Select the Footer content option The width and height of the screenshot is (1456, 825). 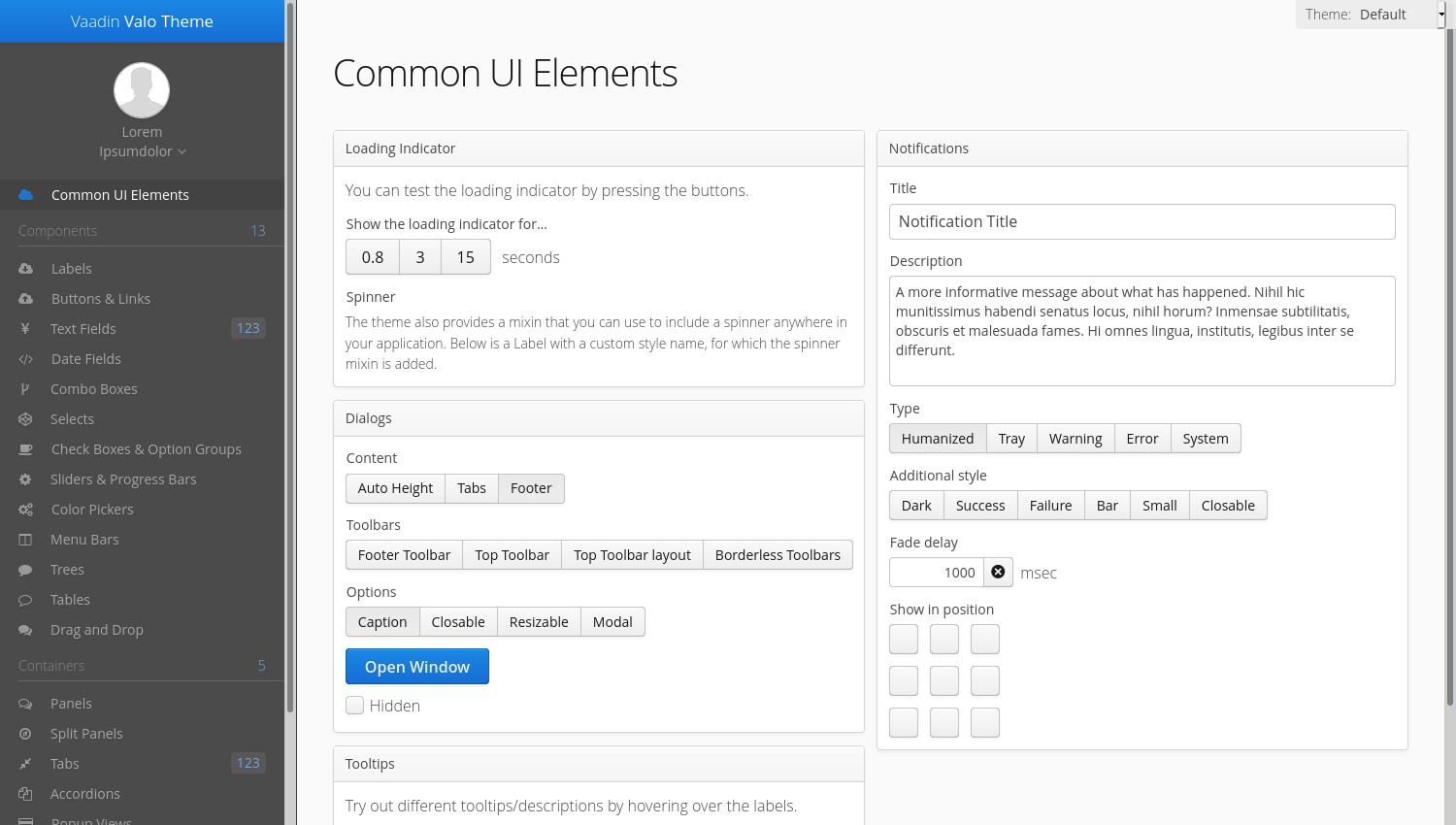[531, 488]
